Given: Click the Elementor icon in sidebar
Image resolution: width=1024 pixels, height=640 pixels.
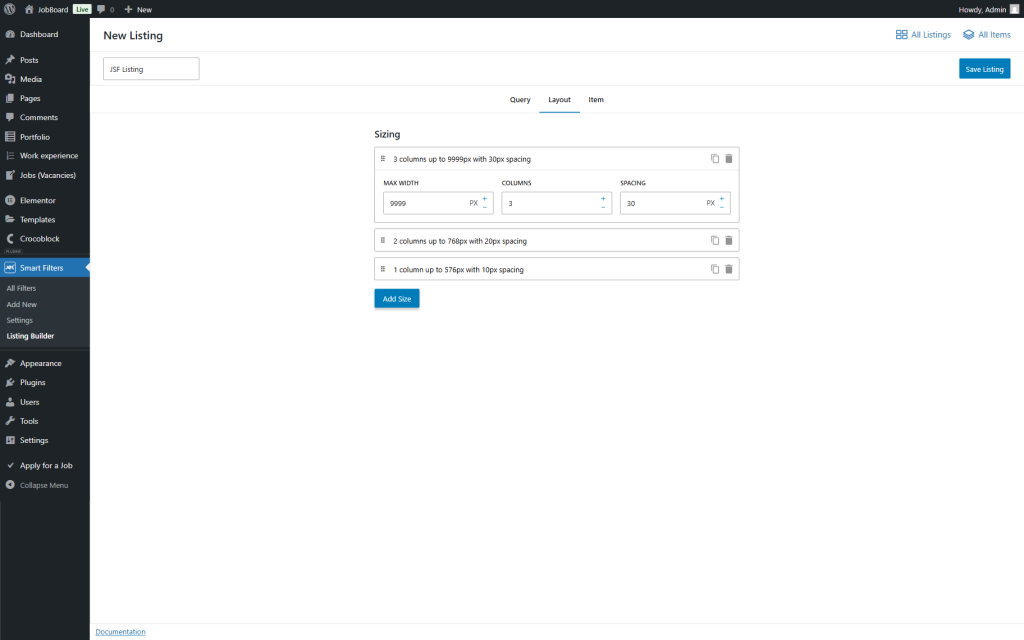Looking at the screenshot, I should tap(10, 200).
